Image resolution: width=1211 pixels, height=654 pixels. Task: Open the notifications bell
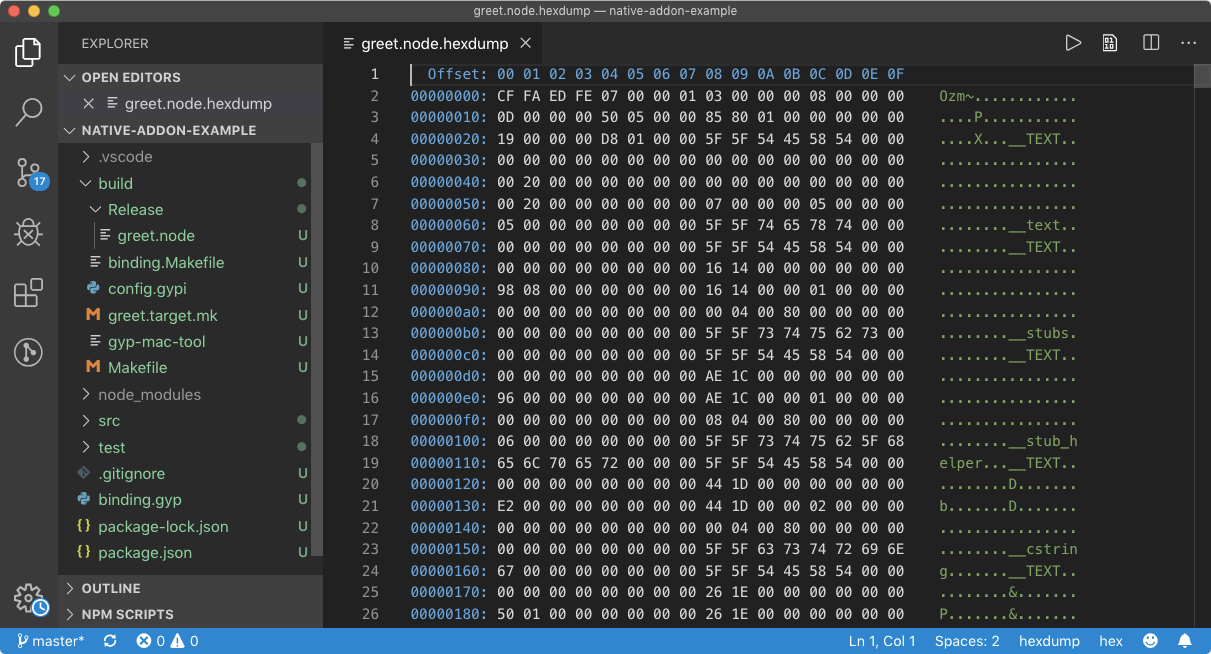tap(1186, 640)
